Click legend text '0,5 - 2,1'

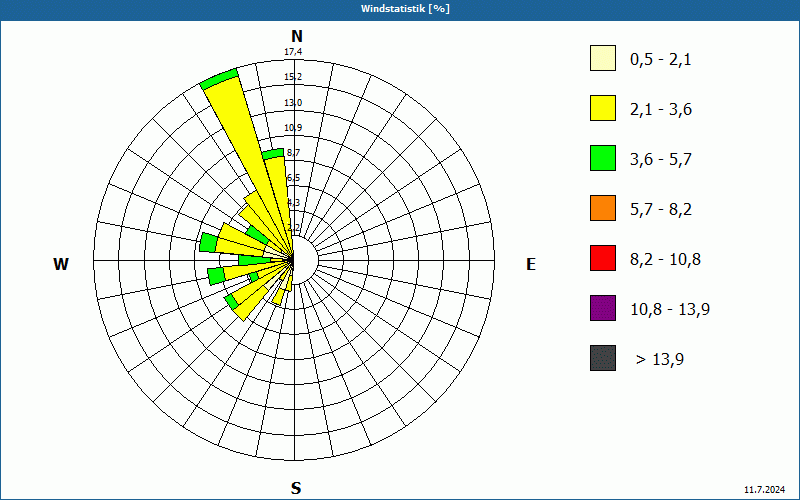660,60
